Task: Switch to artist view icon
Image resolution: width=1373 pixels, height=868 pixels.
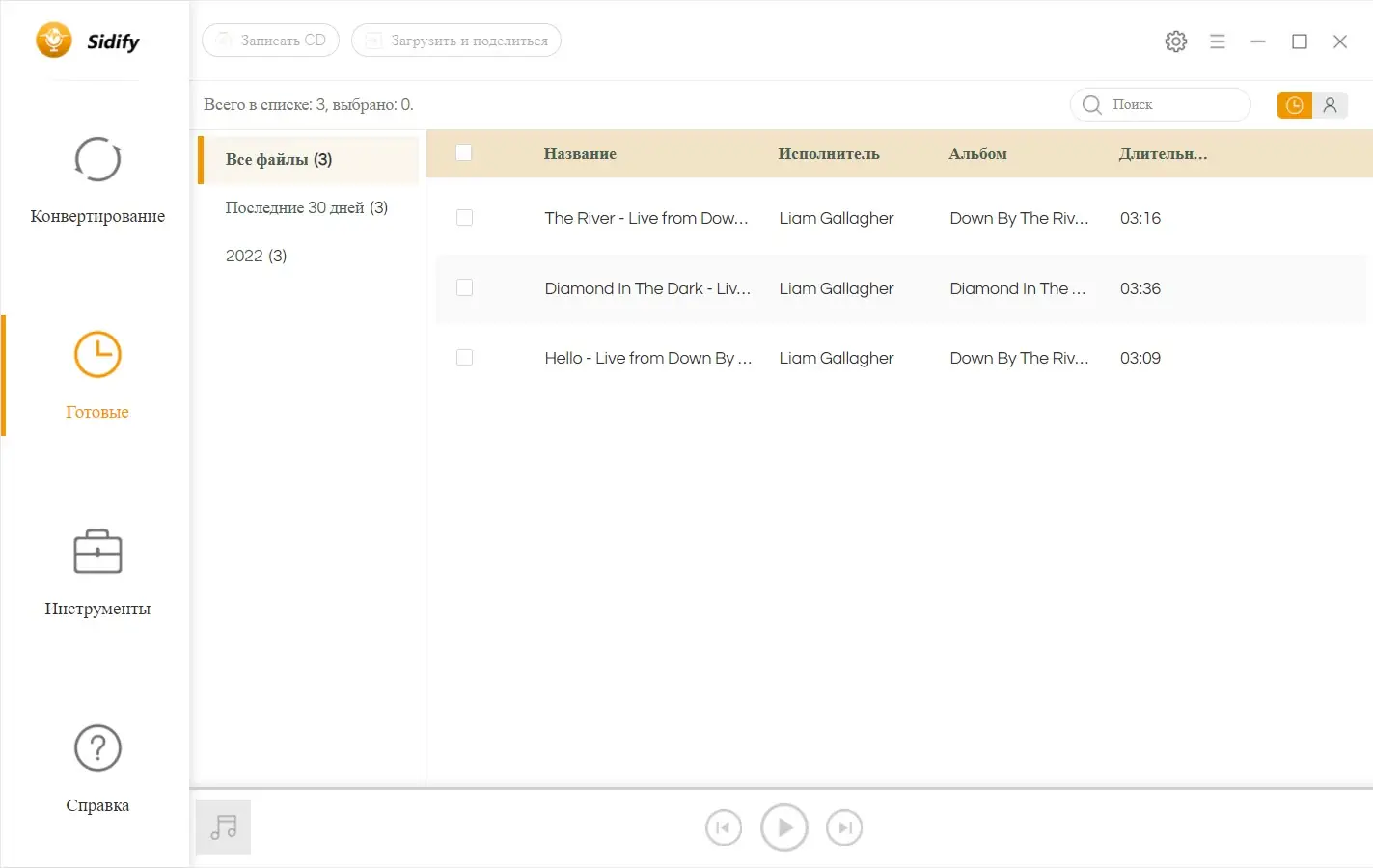Action: (x=1330, y=105)
